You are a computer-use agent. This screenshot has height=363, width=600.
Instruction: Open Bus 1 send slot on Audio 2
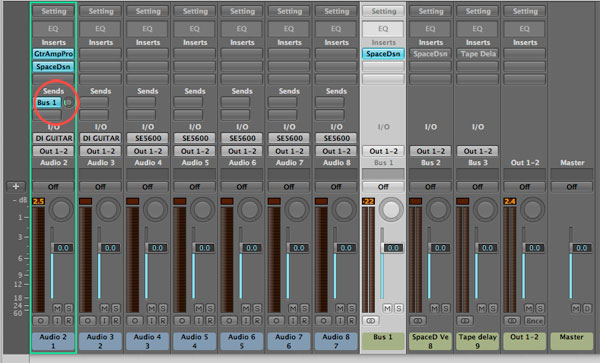coord(47,103)
